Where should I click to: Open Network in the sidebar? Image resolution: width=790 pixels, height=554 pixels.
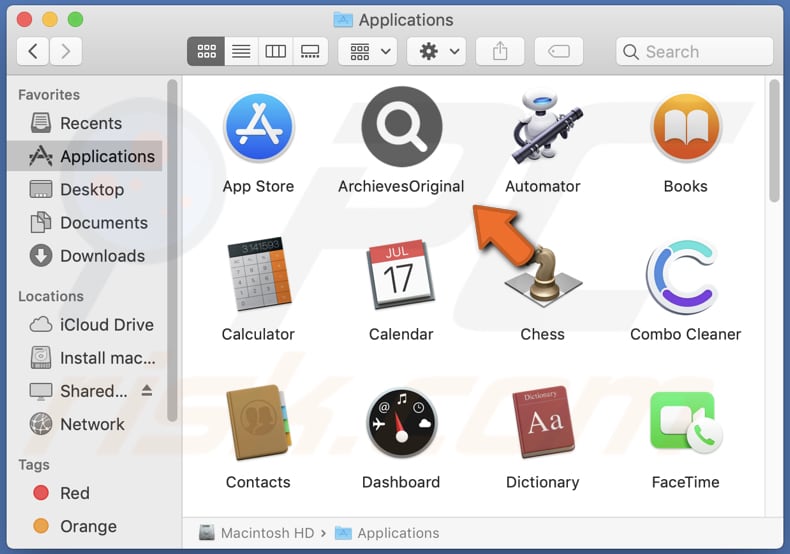pyautogui.click(x=85, y=425)
